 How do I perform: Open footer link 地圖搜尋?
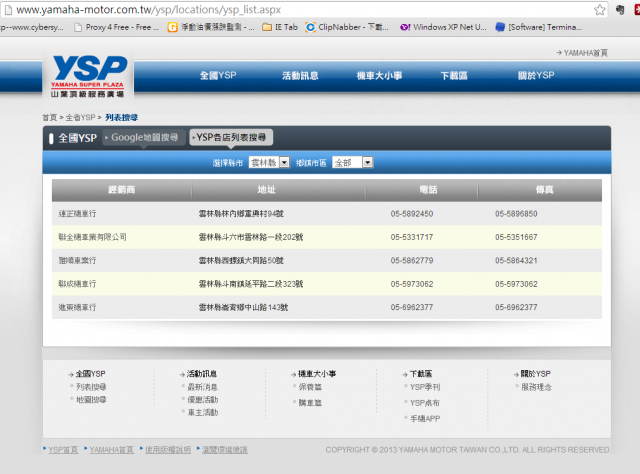(91, 400)
